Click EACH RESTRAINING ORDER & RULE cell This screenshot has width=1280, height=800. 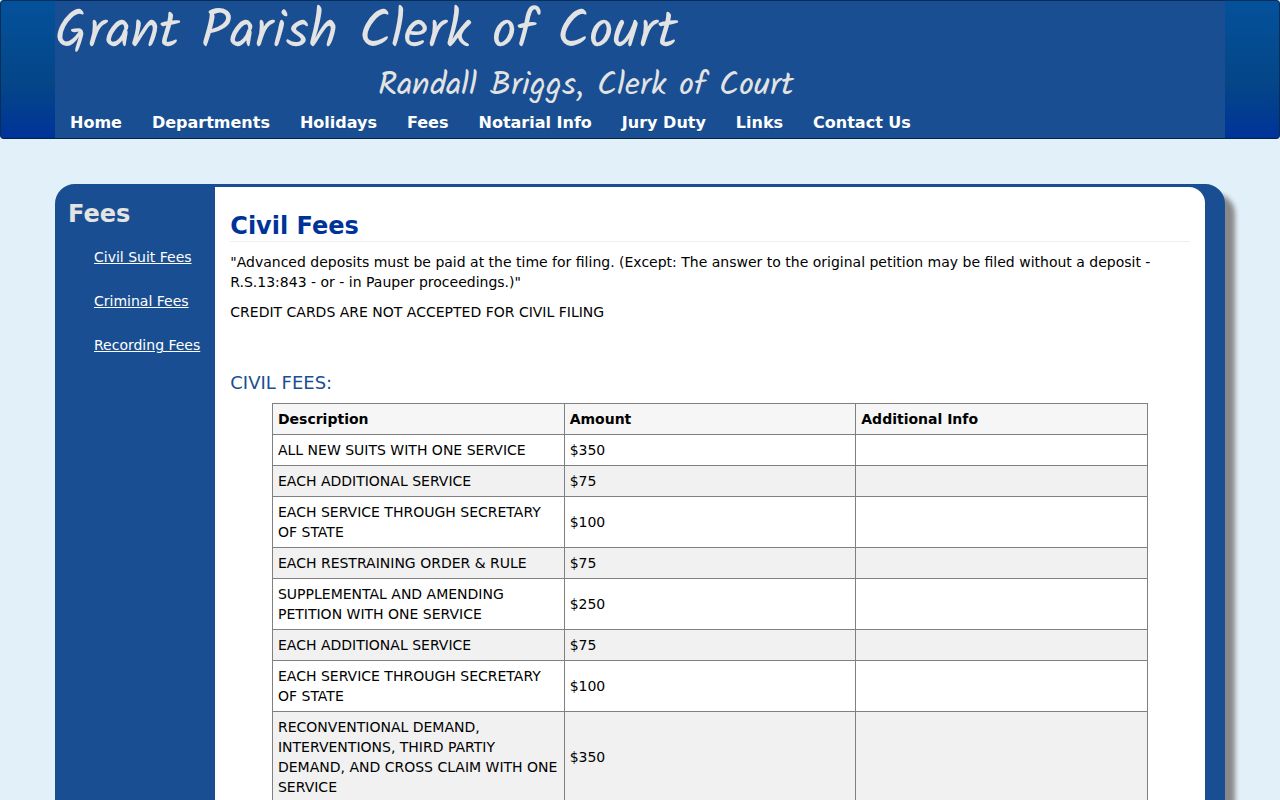[x=418, y=563]
